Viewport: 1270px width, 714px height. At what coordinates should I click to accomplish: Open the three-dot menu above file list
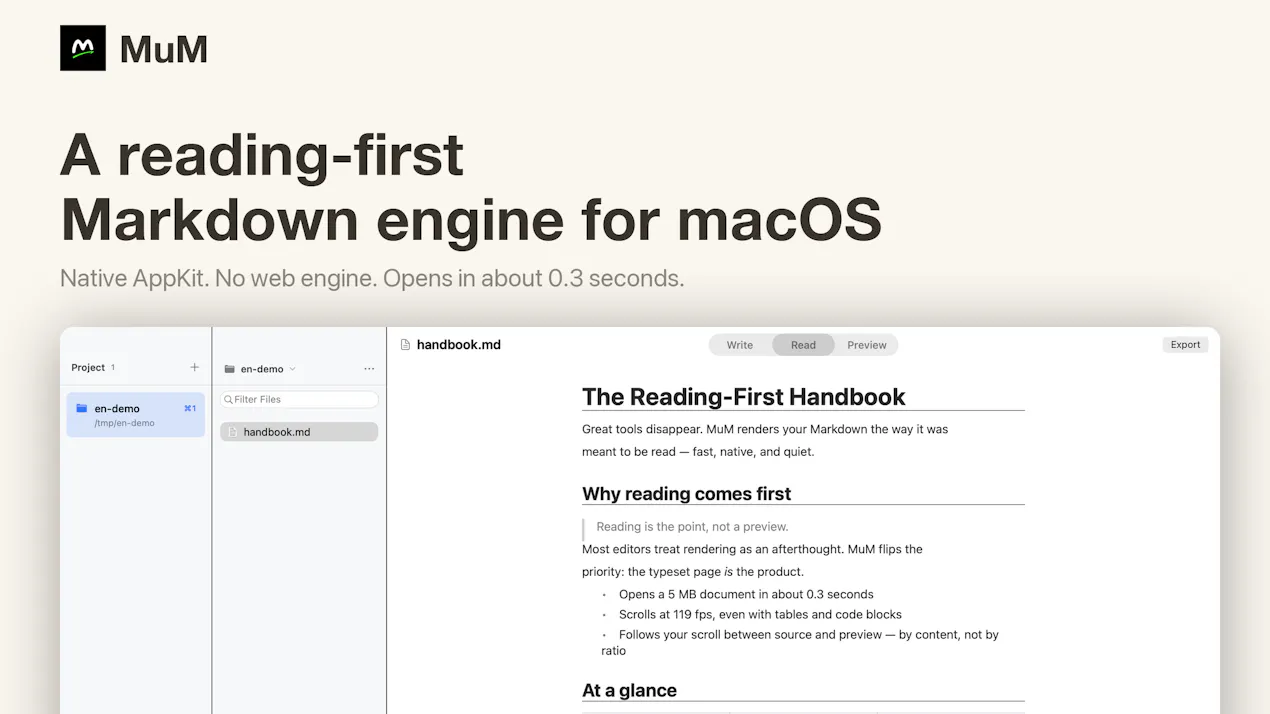click(x=369, y=369)
